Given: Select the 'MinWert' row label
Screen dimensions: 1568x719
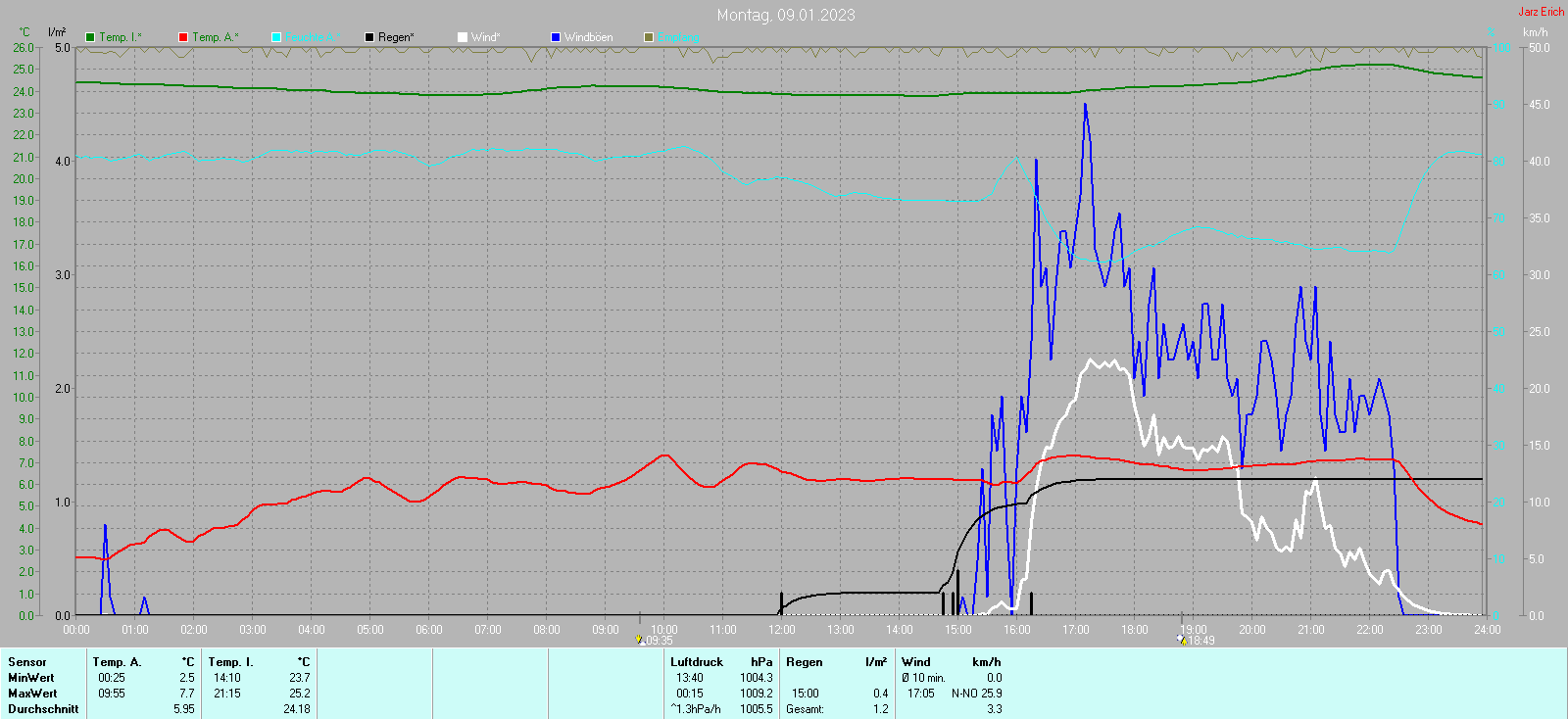Looking at the screenshot, I should pos(31,678).
